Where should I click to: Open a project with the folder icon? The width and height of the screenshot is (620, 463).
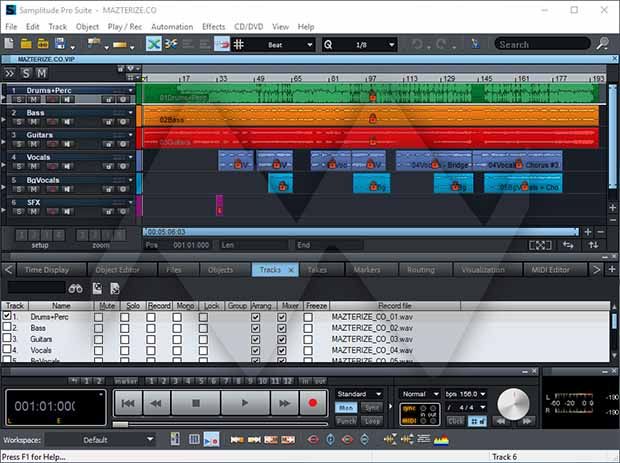point(26,43)
